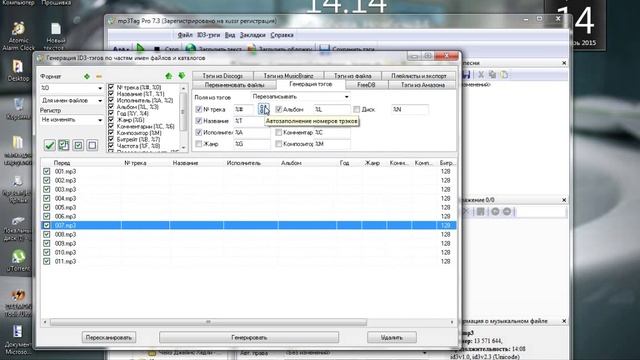Click the single checked-box icon
This screenshot has width=640, height=360.
(78, 145)
